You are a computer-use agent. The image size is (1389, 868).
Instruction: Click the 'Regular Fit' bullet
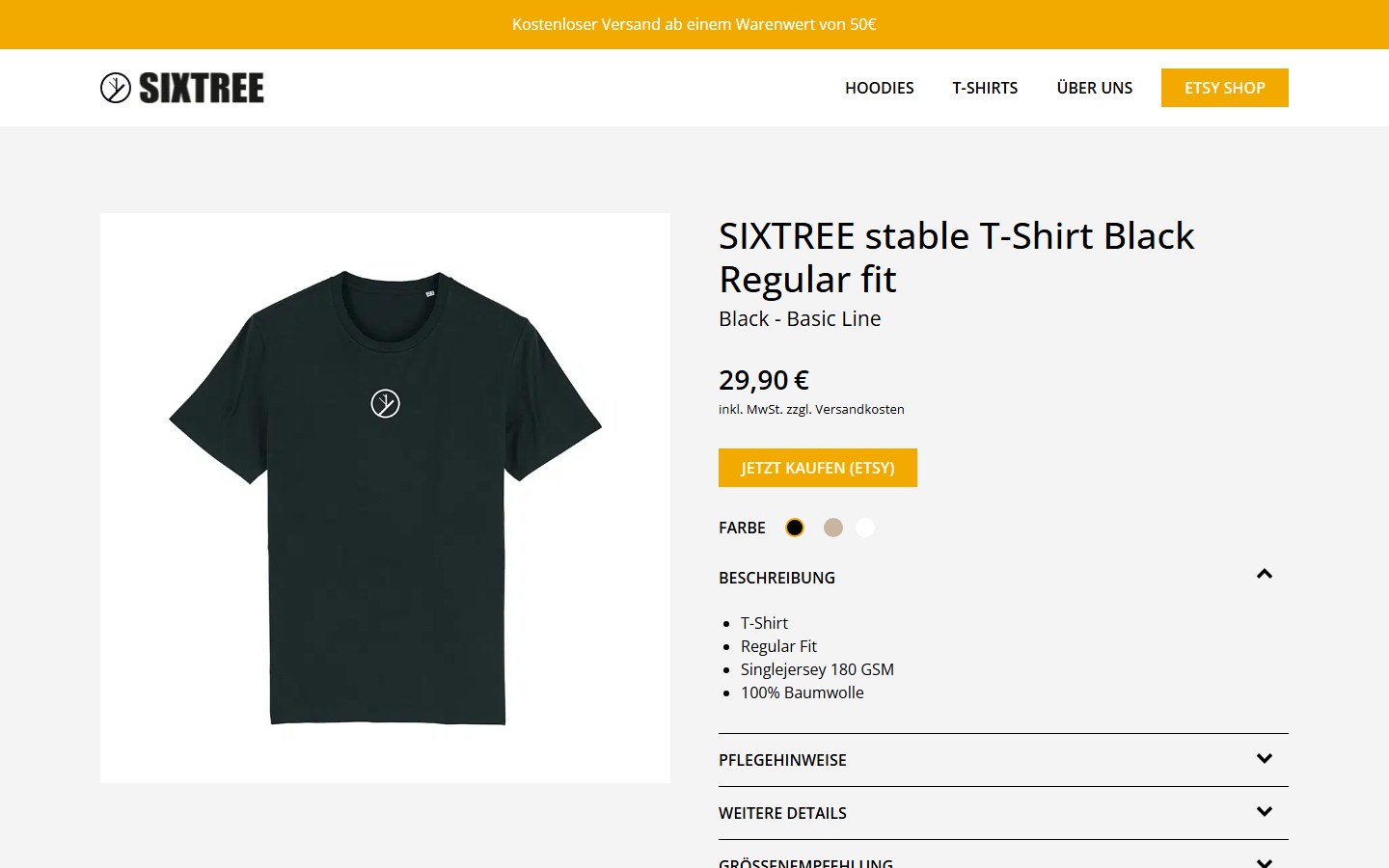coord(778,646)
